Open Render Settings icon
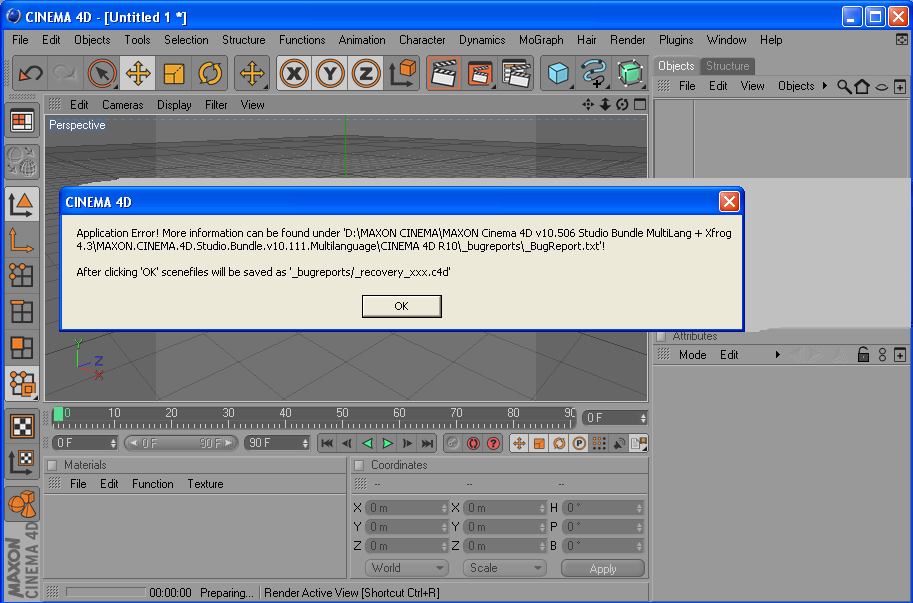The image size is (913, 603). 516,73
